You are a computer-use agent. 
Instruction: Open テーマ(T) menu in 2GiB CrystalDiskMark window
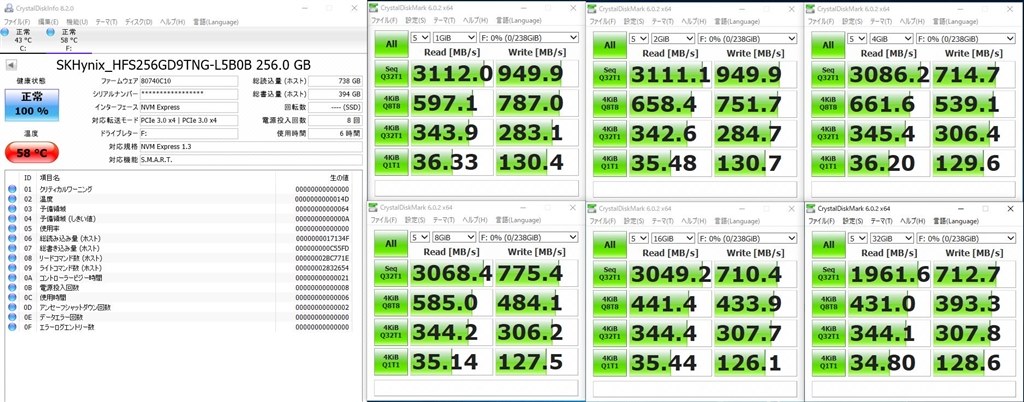tap(665, 21)
